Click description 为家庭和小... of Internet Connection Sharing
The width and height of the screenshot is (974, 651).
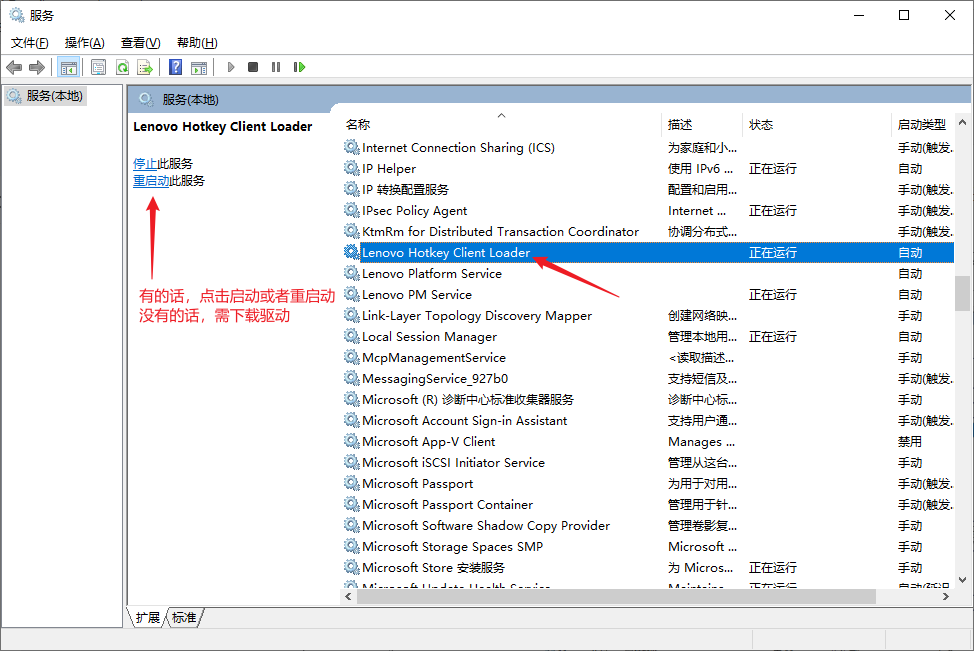(x=702, y=147)
